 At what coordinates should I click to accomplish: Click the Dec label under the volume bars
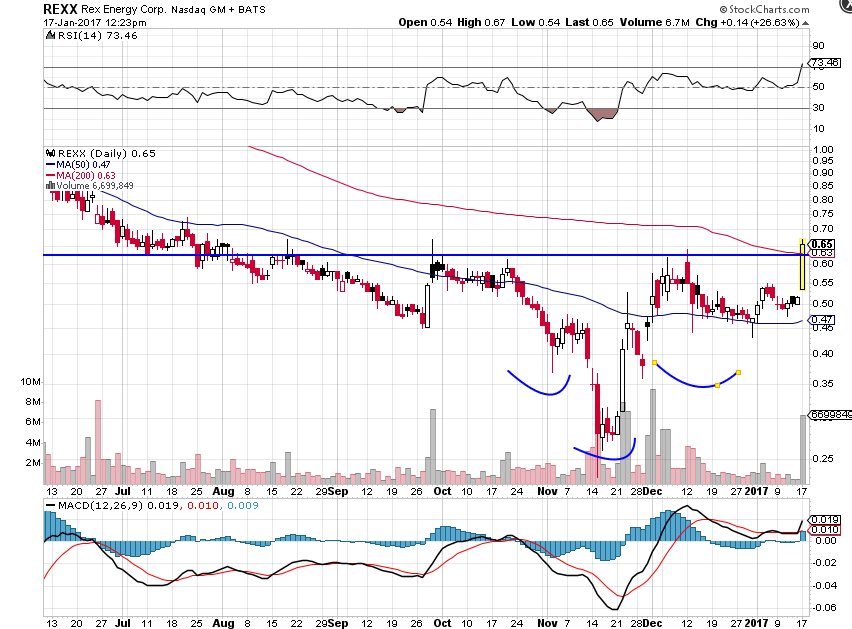point(652,491)
